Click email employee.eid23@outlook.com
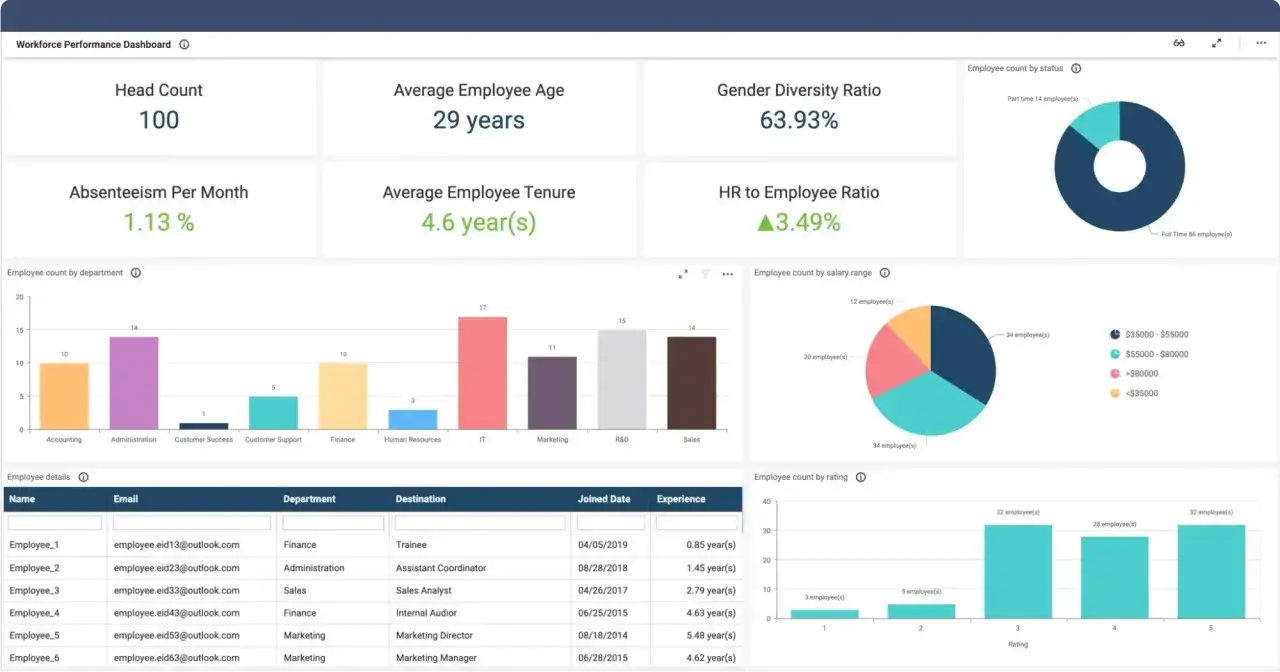1280x672 pixels. (177, 568)
